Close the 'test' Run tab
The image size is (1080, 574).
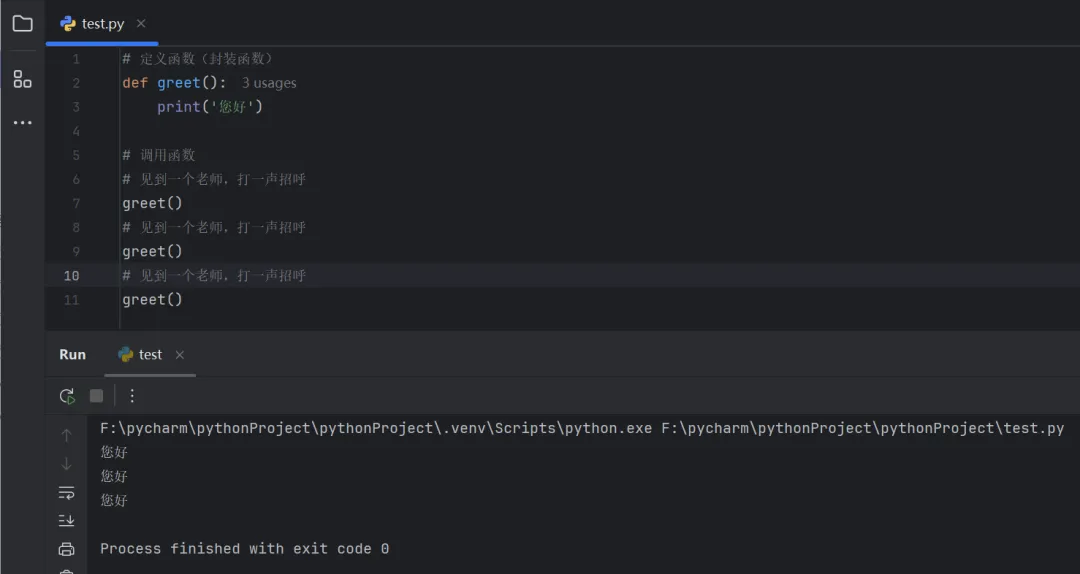pyautogui.click(x=180, y=355)
